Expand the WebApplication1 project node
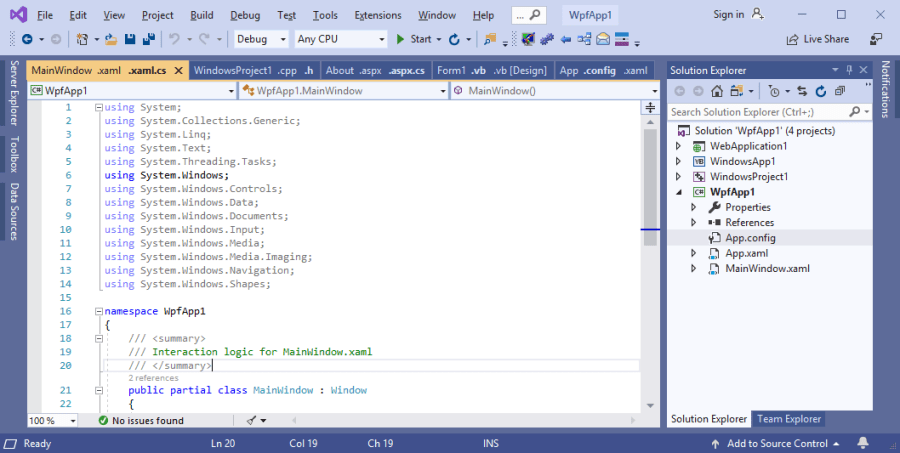This screenshot has width=900, height=453. (679, 146)
